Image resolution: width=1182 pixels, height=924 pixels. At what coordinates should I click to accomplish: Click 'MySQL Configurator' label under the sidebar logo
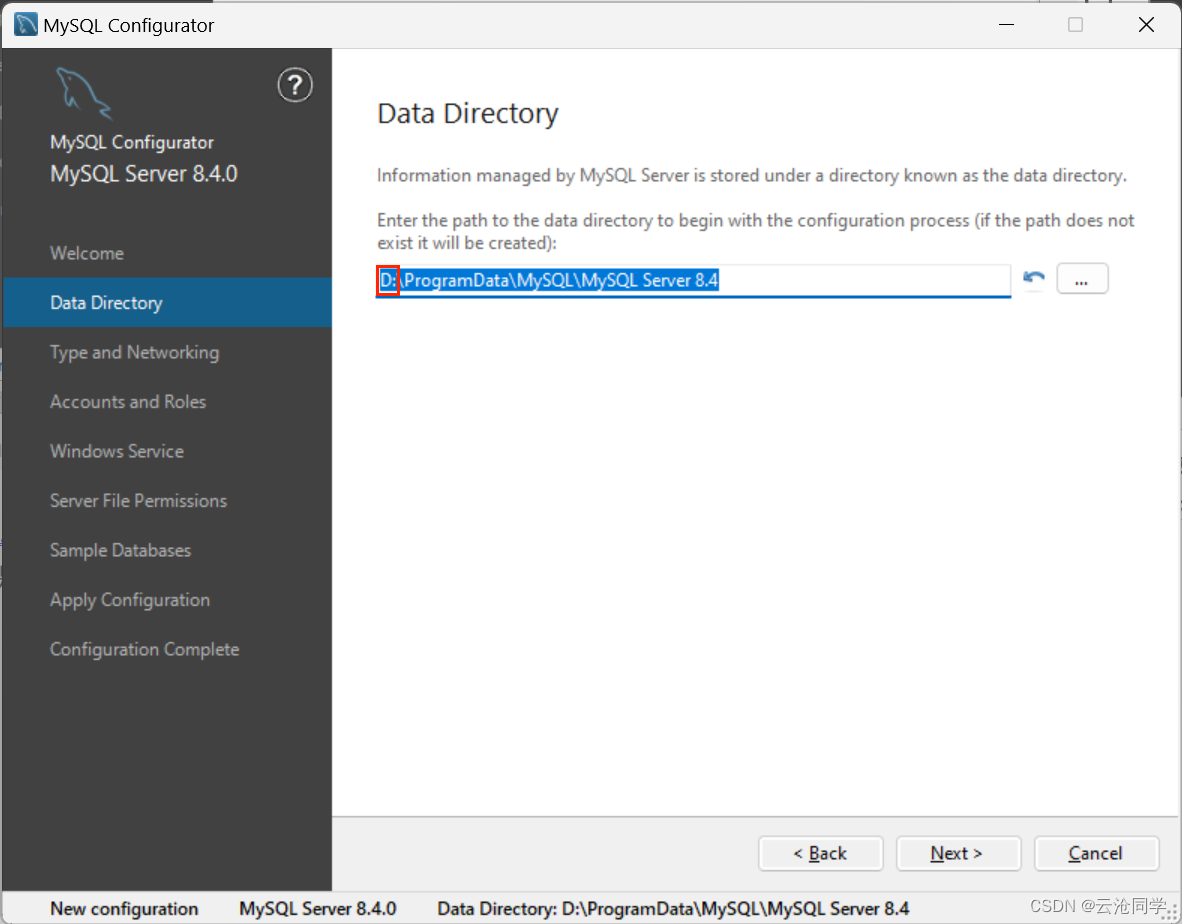coord(132,142)
